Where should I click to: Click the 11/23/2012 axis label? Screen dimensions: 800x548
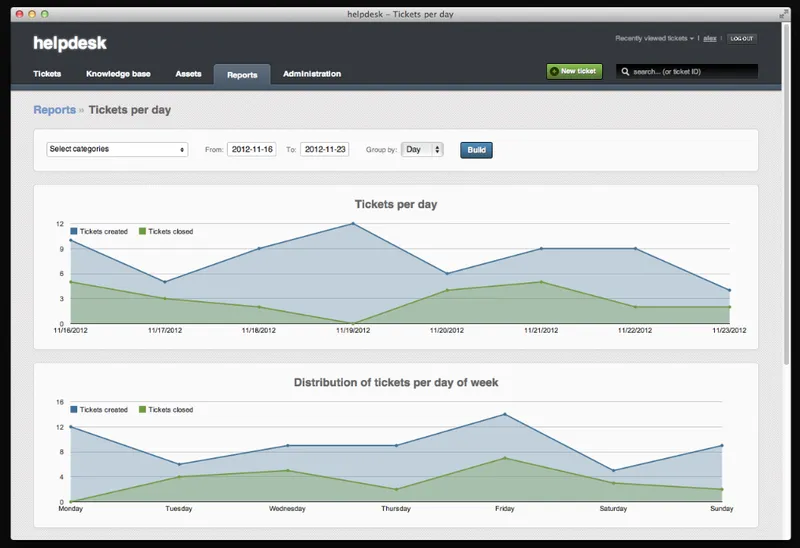click(729, 331)
